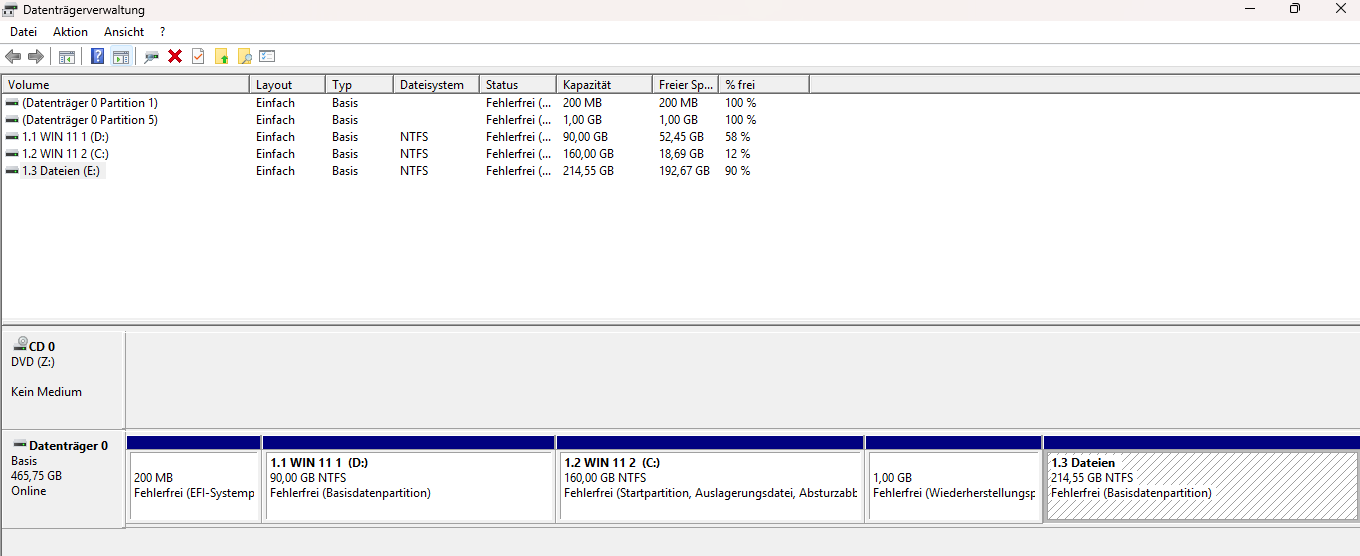
Task: Click drive icon beside 1.1 WIN 11 1 (D:)
Action: (x=12, y=137)
